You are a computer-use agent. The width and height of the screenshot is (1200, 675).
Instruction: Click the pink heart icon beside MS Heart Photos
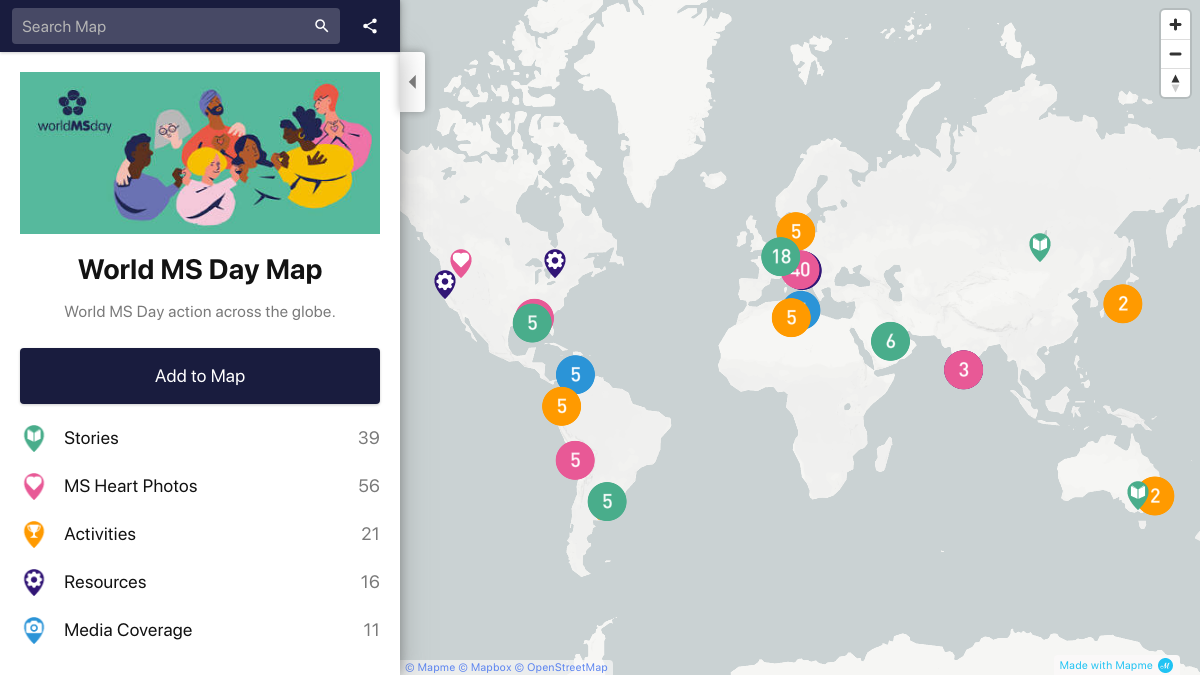(x=34, y=486)
